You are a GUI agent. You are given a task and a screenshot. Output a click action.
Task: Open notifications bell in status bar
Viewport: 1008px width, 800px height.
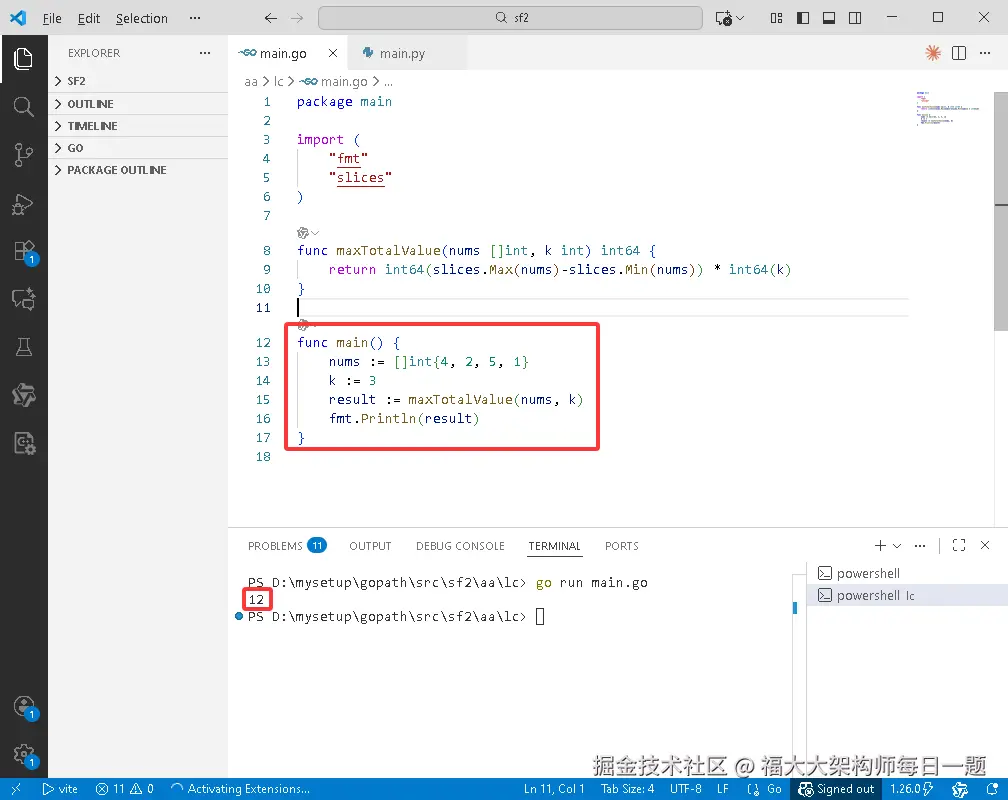point(992,789)
